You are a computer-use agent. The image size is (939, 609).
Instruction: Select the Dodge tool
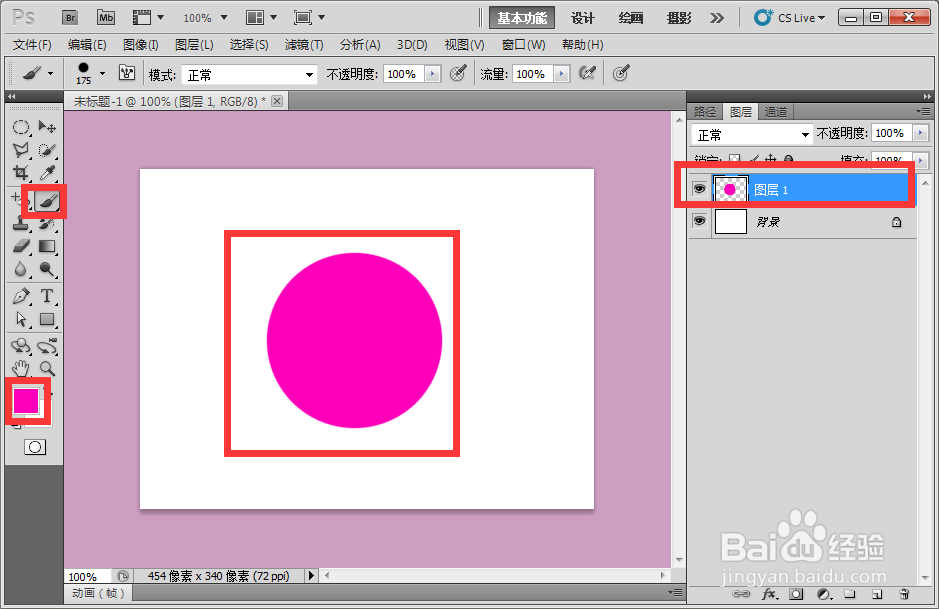click(x=47, y=269)
